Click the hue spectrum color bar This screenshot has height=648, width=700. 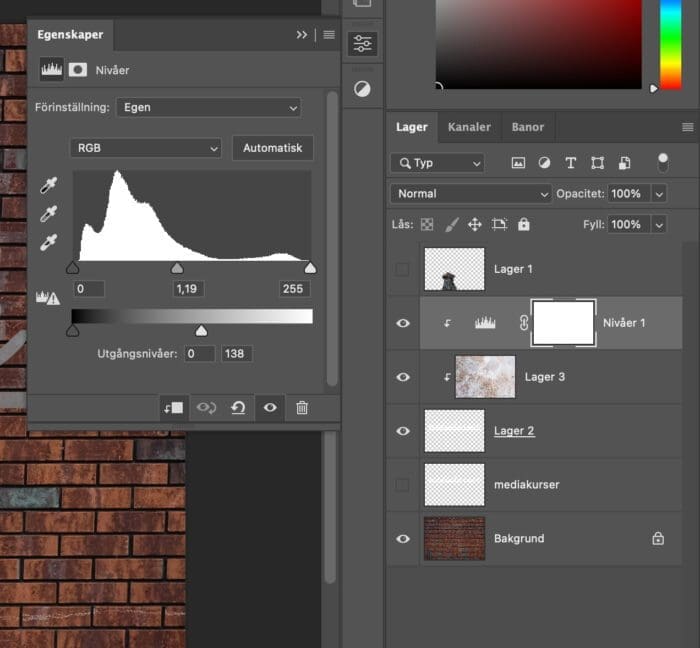[x=671, y=44]
